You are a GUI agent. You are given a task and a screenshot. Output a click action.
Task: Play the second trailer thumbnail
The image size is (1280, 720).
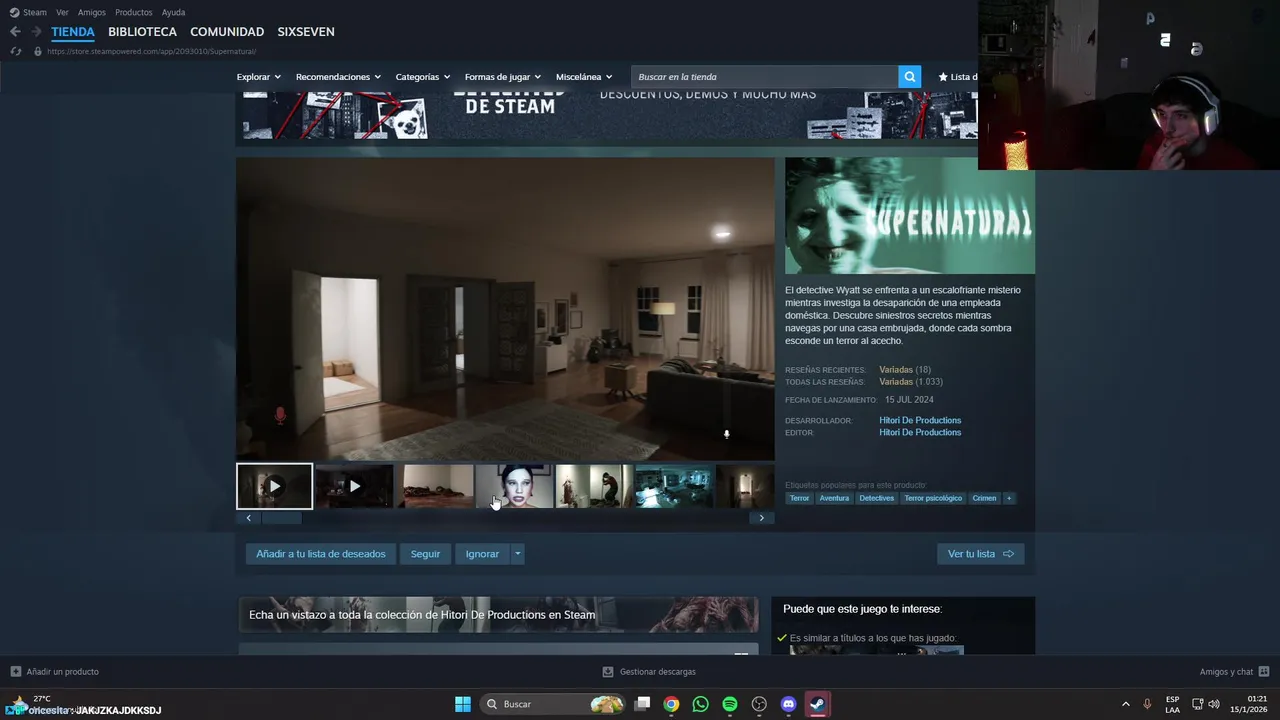(354, 486)
